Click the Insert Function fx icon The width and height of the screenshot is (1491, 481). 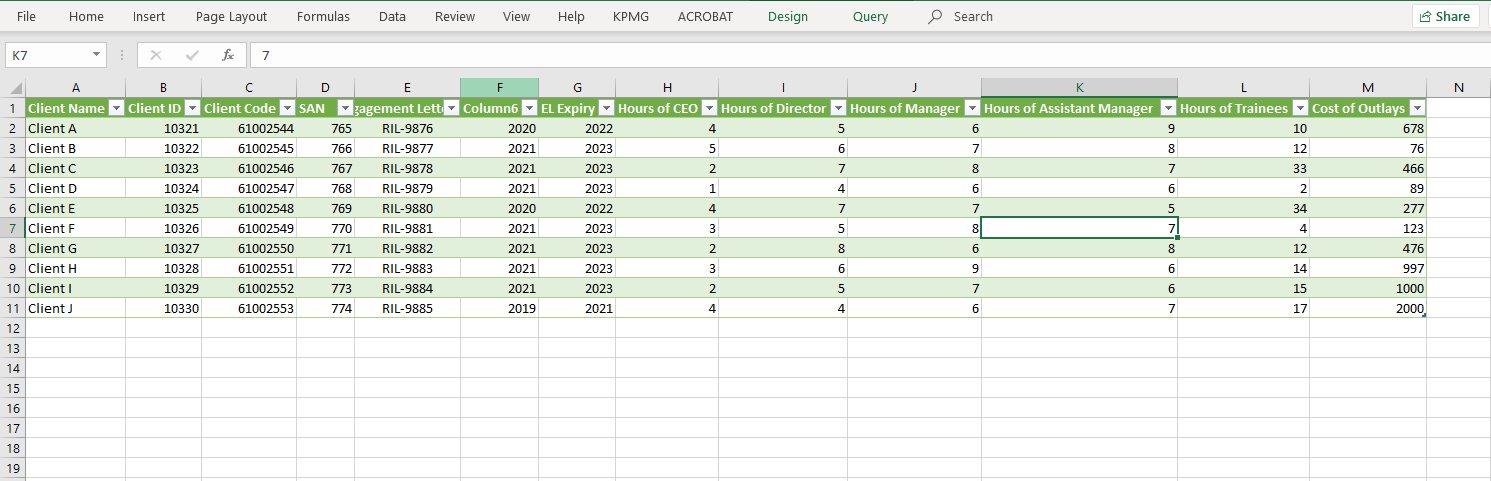pos(228,55)
